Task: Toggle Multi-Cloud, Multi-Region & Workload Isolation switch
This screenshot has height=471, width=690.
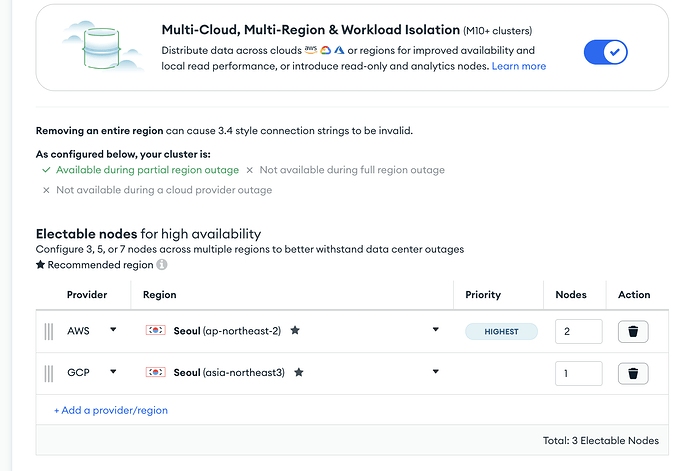Action: coord(605,51)
